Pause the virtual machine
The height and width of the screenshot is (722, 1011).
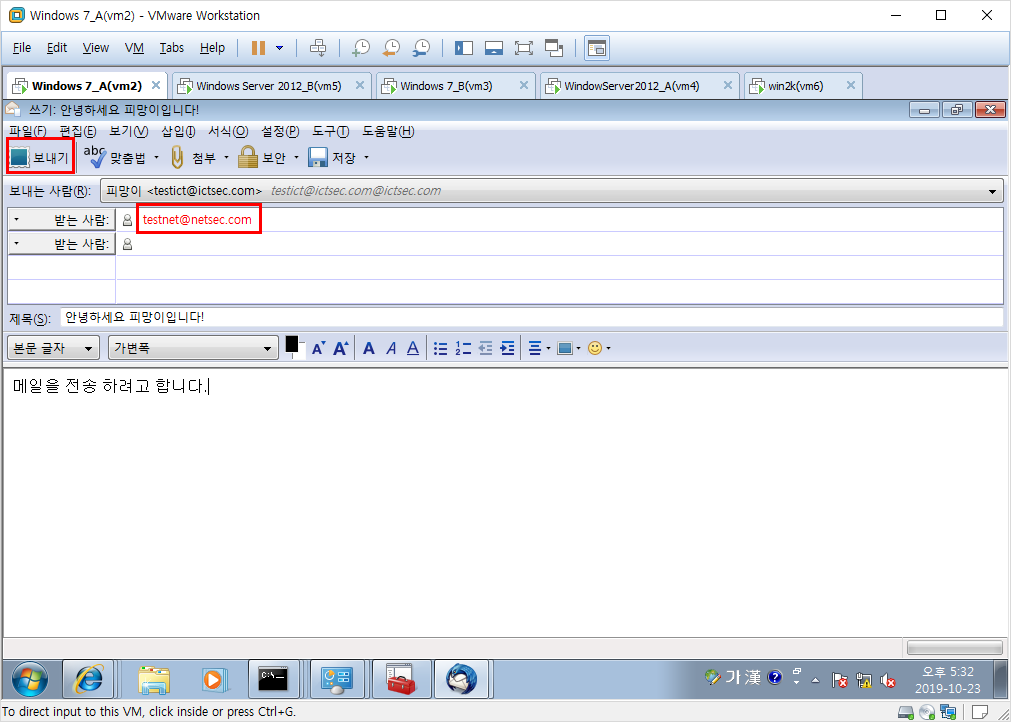[x=259, y=48]
